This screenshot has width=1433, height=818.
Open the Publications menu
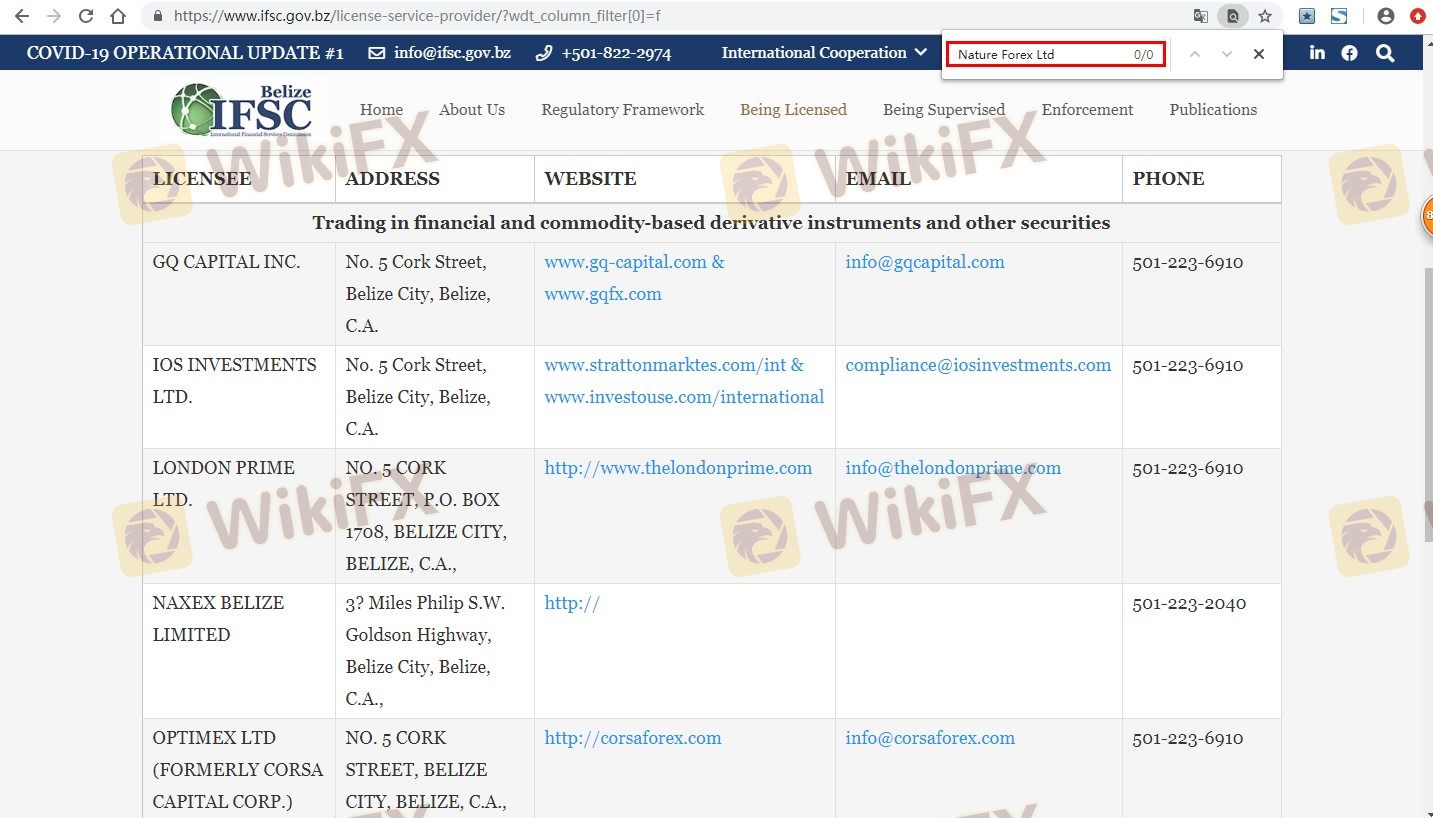click(x=1213, y=110)
